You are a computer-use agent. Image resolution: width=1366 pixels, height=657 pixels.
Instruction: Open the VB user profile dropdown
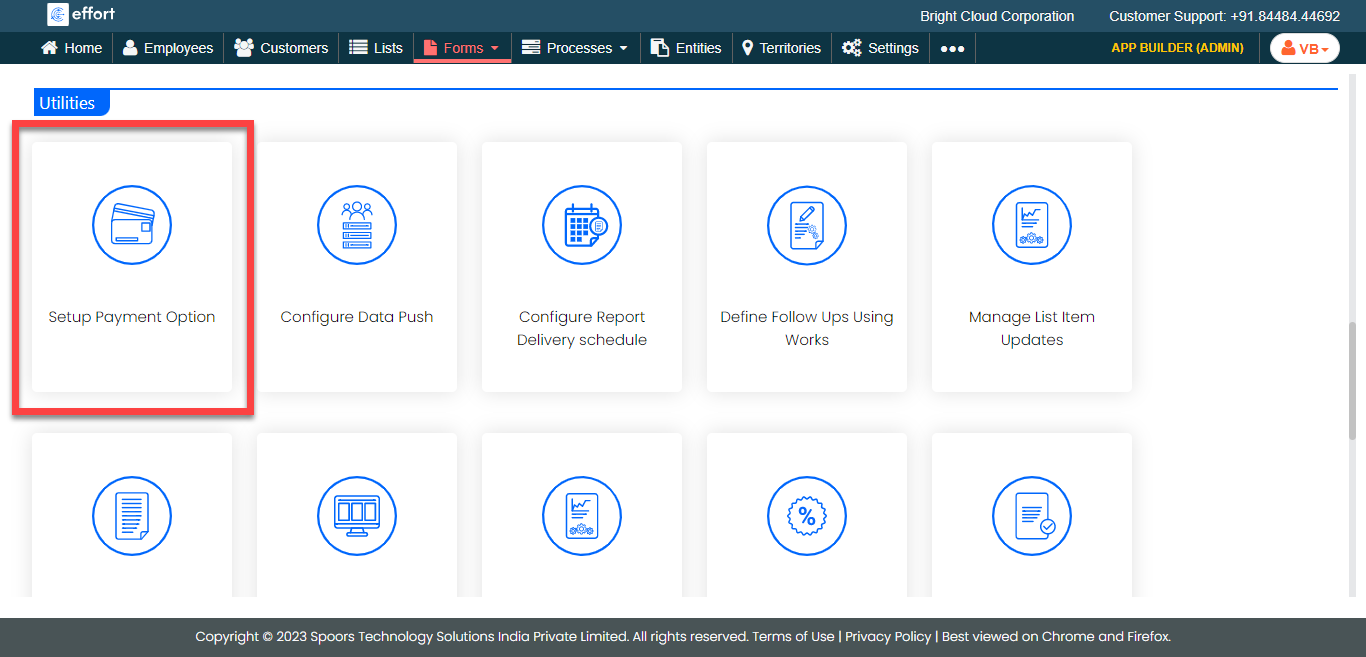(x=1304, y=48)
